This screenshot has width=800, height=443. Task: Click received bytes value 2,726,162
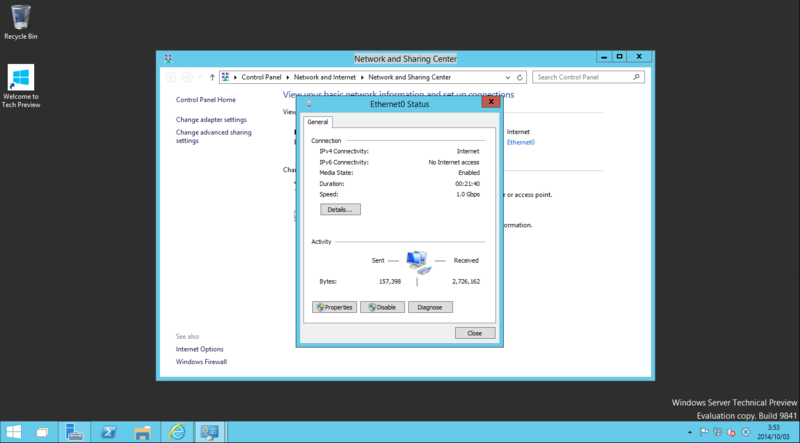pyautogui.click(x=466, y=281)
